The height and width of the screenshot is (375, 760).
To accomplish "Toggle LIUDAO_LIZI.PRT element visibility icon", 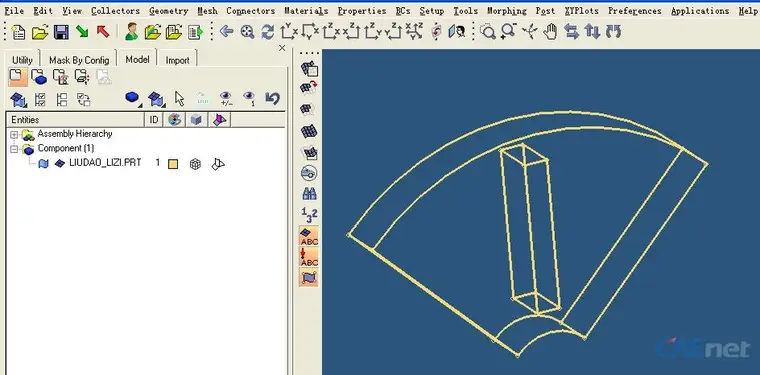I will click(x=60, y=163).
